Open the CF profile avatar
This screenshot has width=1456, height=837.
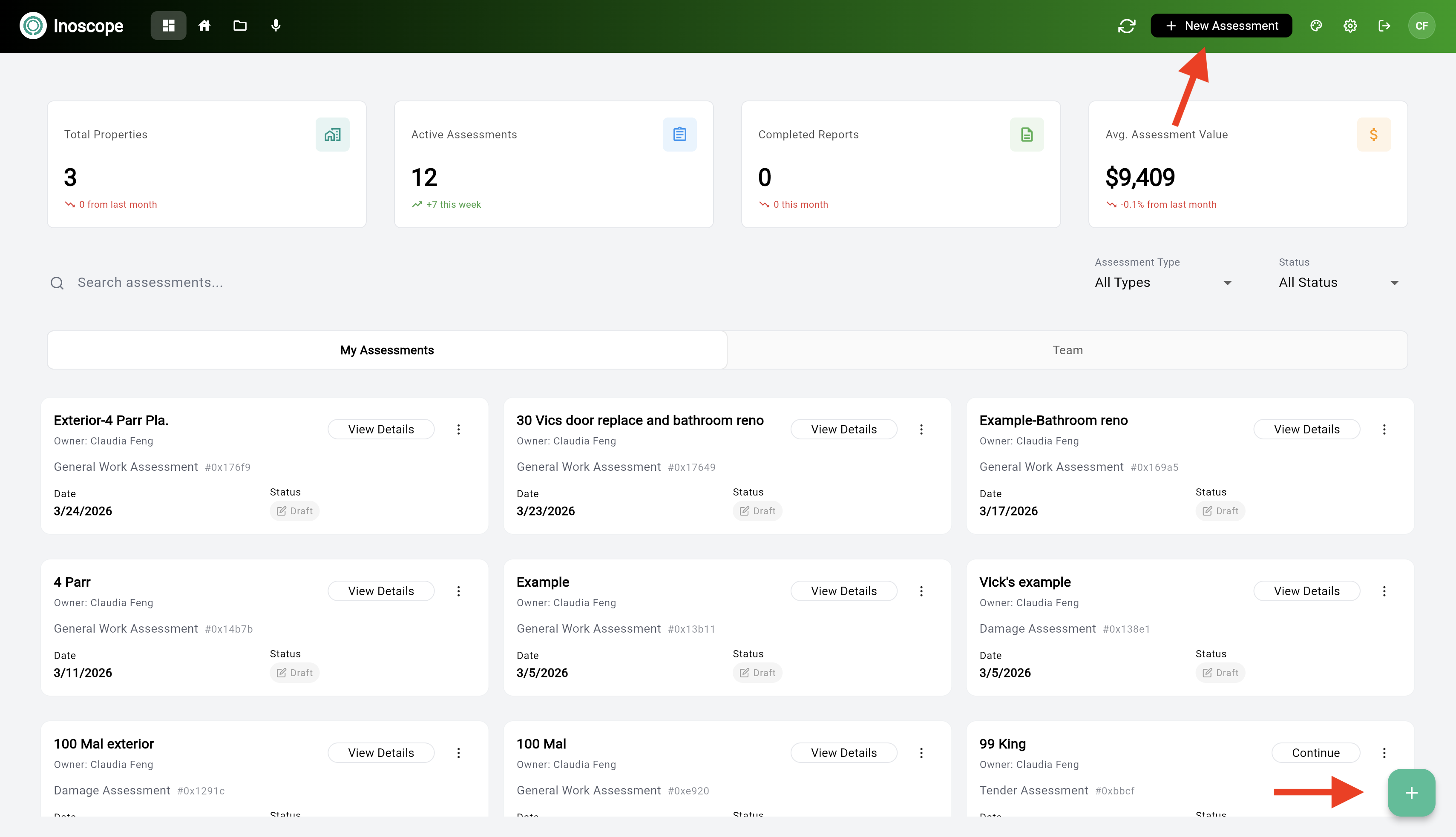tap(1422, 25)
